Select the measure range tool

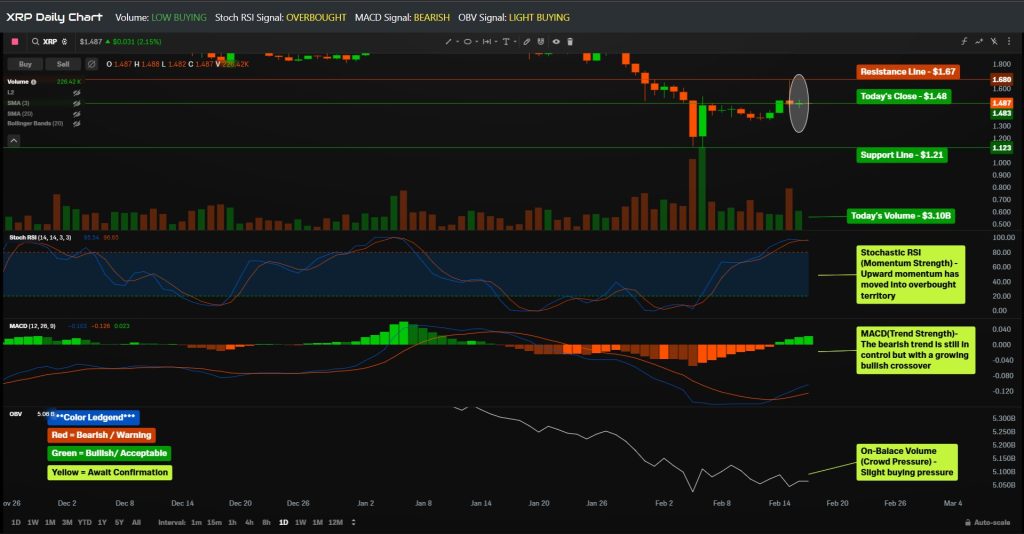pyautogui.click(x=487, y=41)
